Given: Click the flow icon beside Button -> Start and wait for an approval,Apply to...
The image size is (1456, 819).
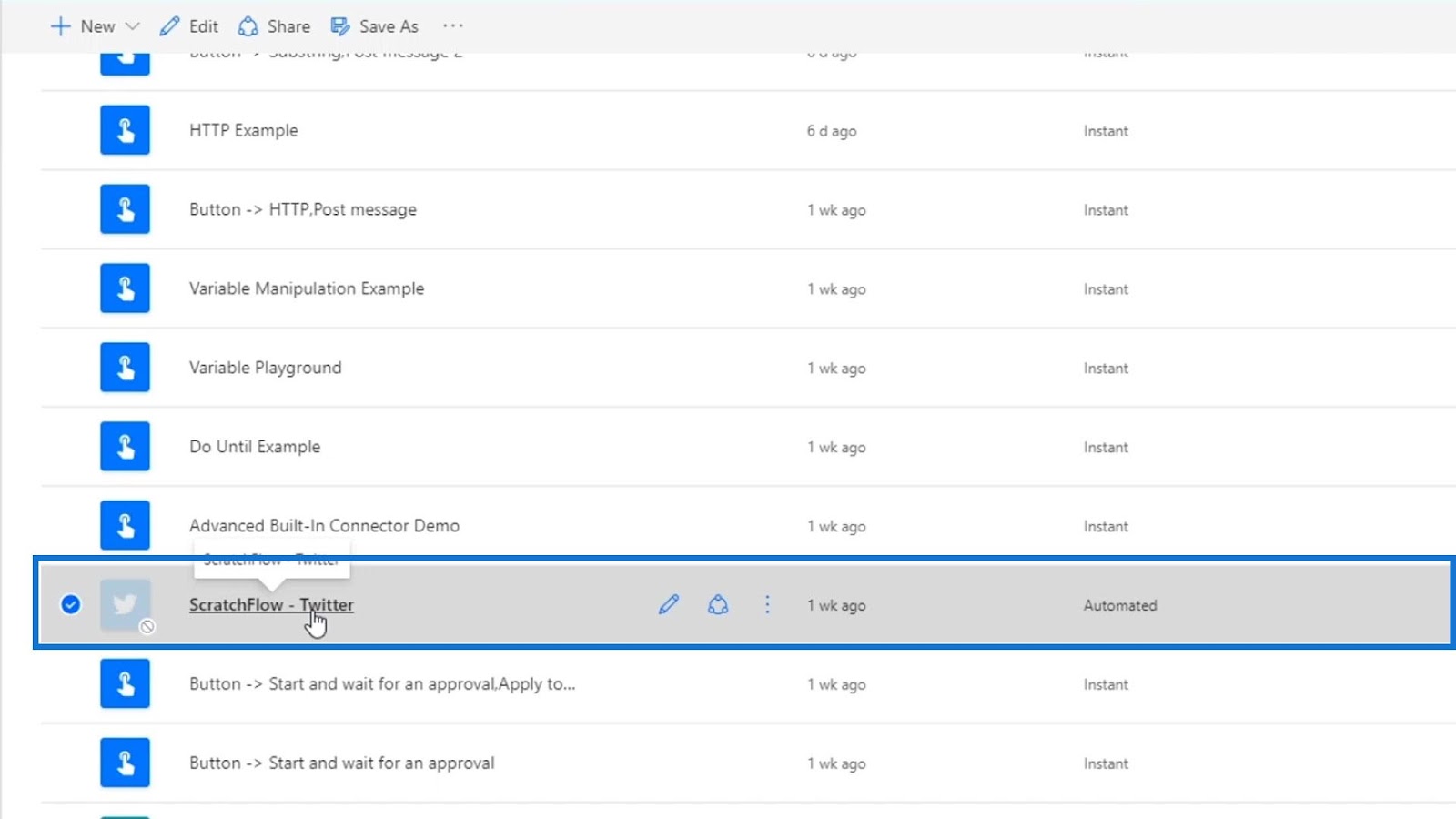Looking at the screenshot, I should pyautogui.click(x=125, y=684).
